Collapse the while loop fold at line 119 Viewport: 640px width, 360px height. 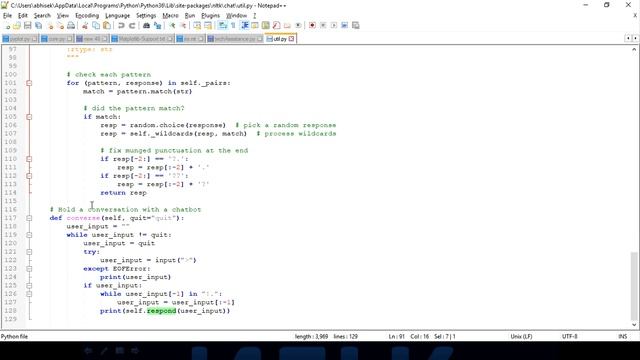[x=29, y=235]
